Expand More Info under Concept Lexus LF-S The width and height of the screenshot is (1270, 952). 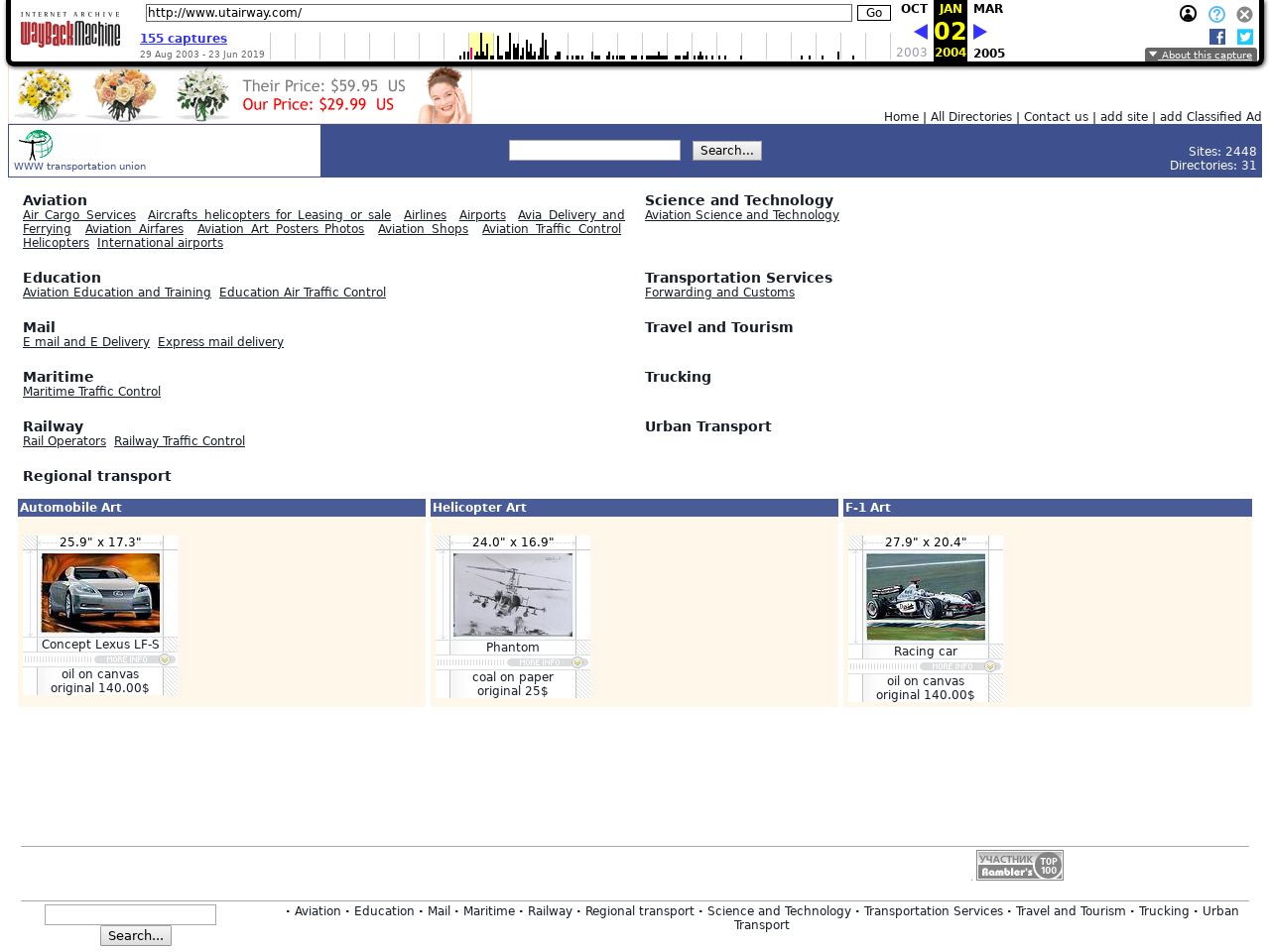click(134, 659)
